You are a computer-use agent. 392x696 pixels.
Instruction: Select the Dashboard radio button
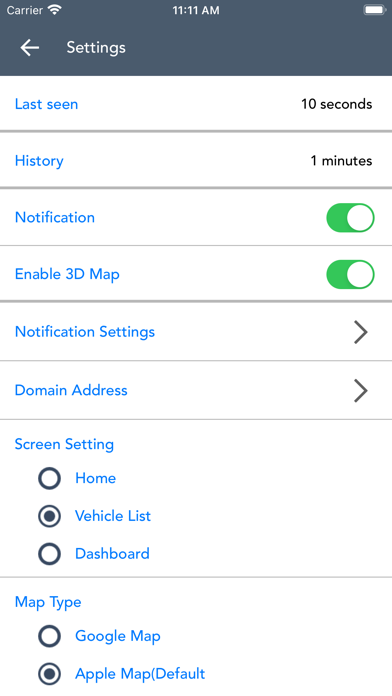click(49, 554)
